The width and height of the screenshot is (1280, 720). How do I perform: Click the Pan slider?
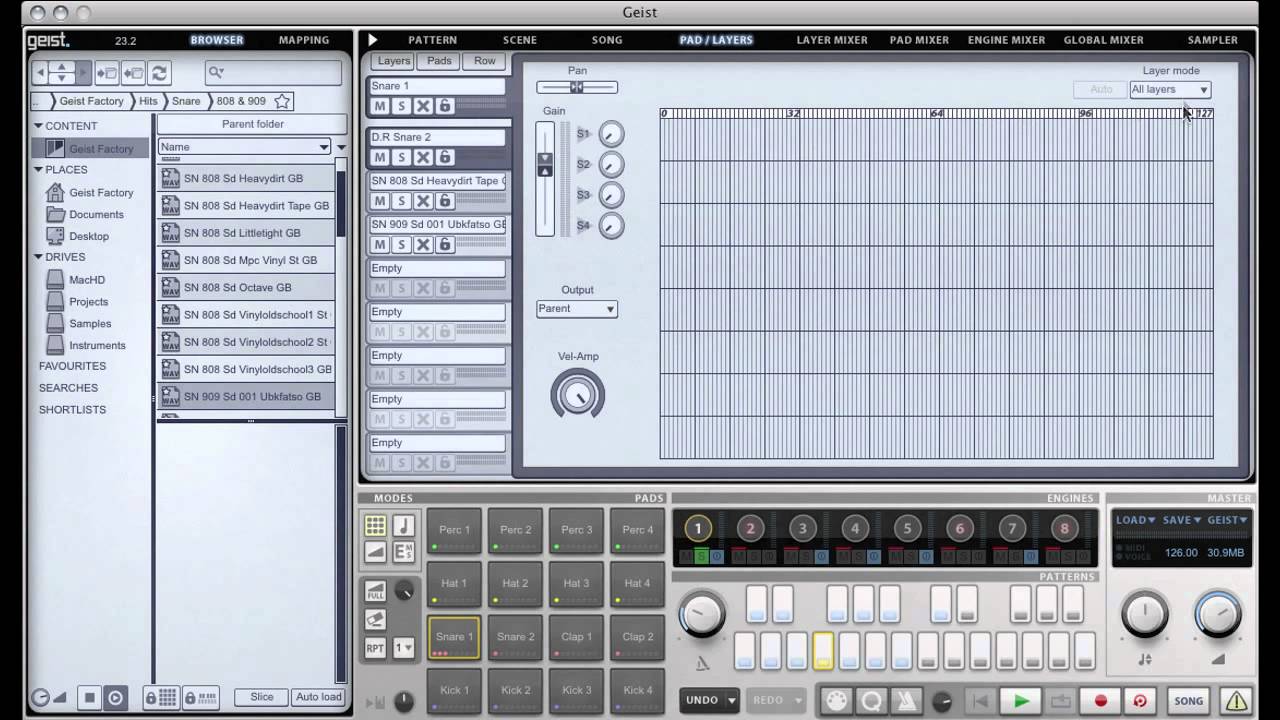[577, 88]
